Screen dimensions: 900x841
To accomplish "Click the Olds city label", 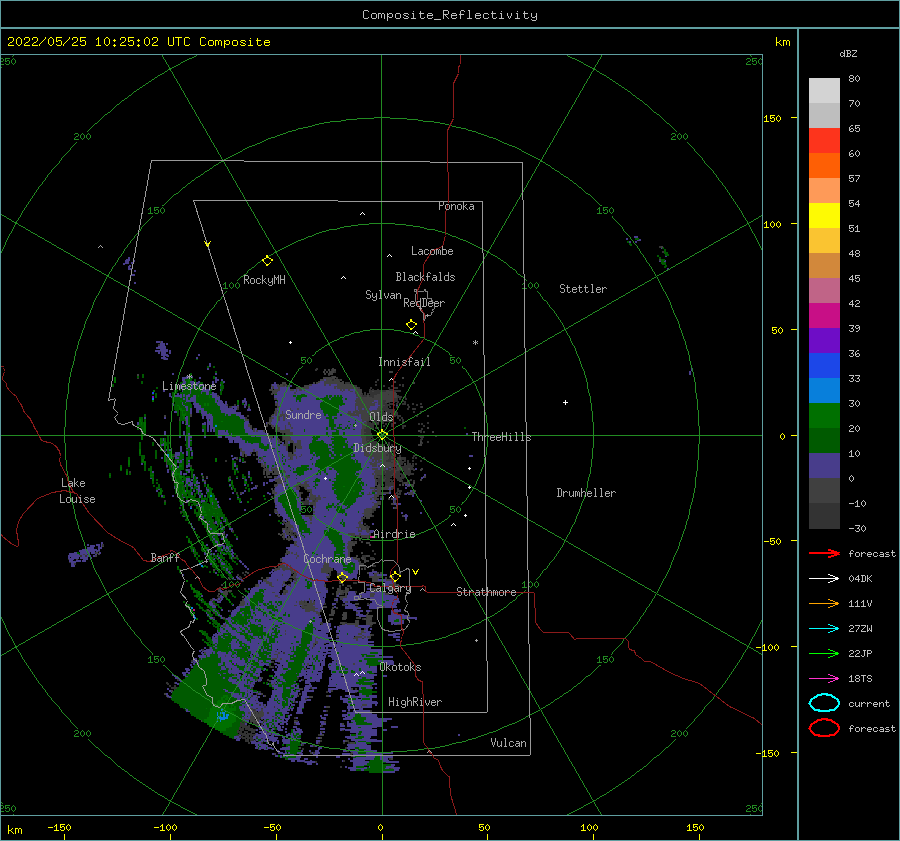I will click(381, 417).
